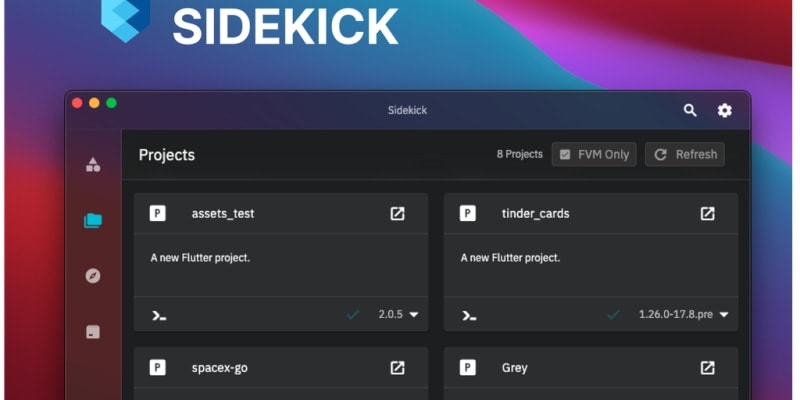Screen dimensions: 800x400
Task: Open the search icon in title bar
Action: [x=690, y=110]
